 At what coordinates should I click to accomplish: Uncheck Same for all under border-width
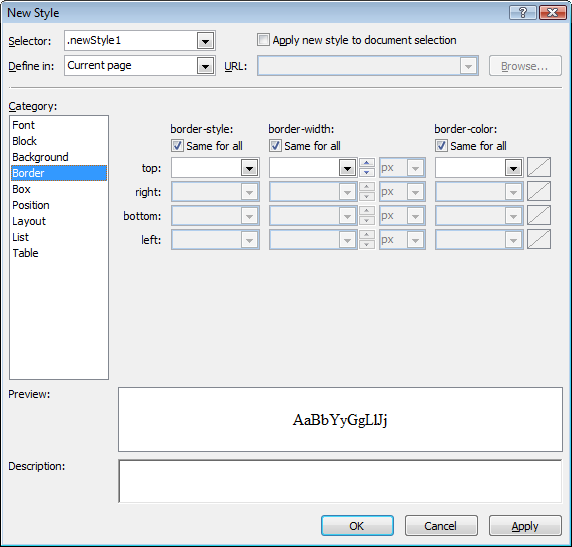coord(275,146)
